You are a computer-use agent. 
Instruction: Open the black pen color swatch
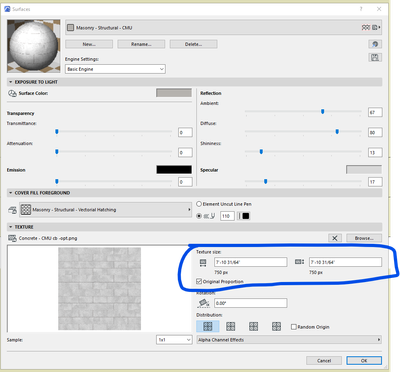point(246,216)
